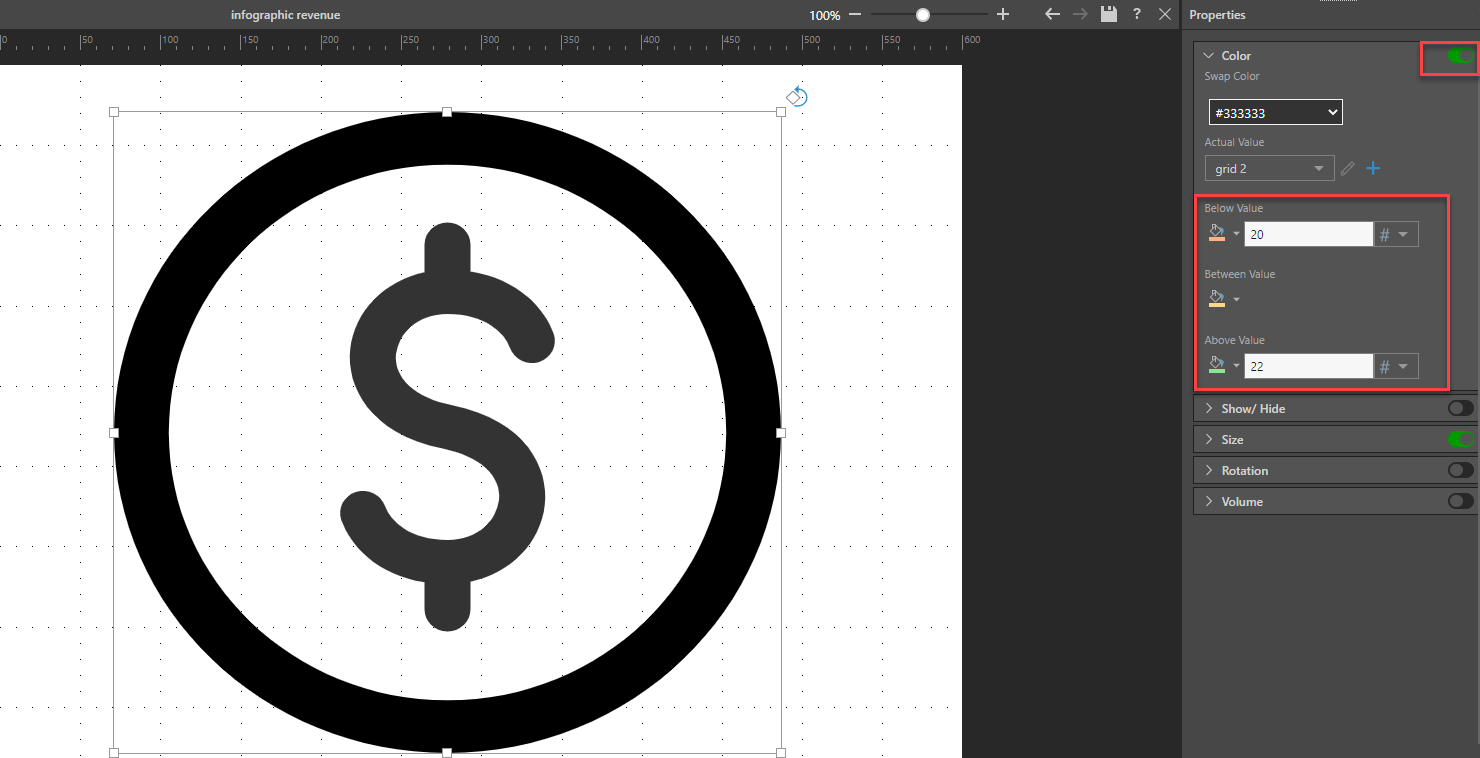The width and height of the screenshot is (1480, 758).
Task: Click the Properties panel header
Action: (x=1217, y=14)
